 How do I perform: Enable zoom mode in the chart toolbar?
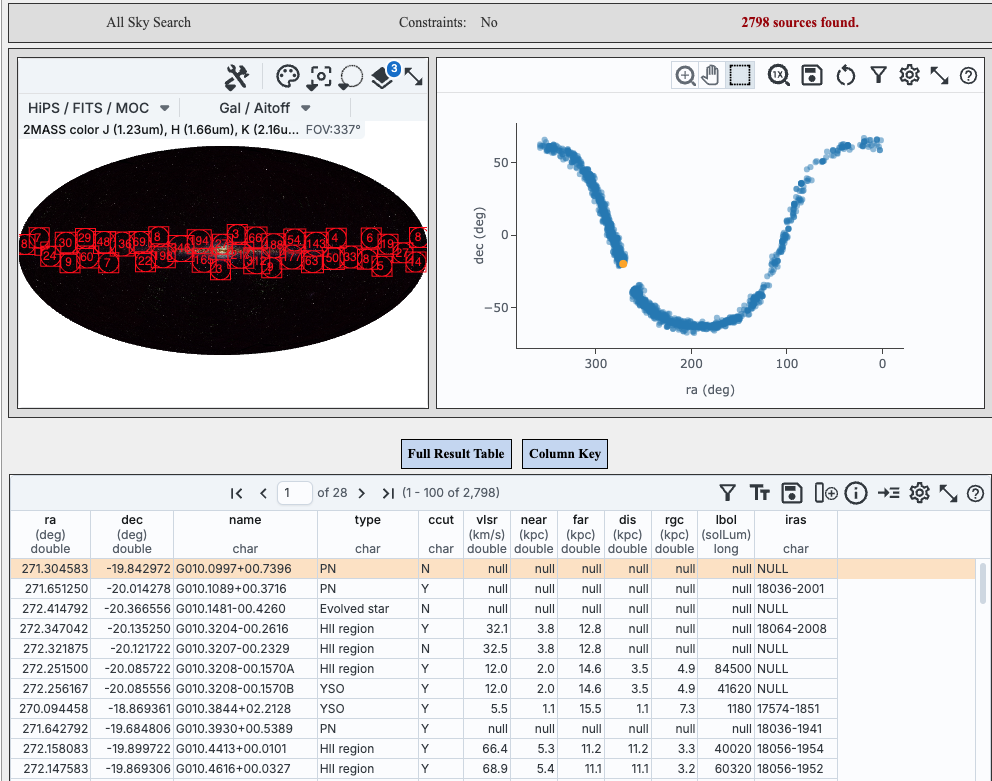click(x=686, y=75)
